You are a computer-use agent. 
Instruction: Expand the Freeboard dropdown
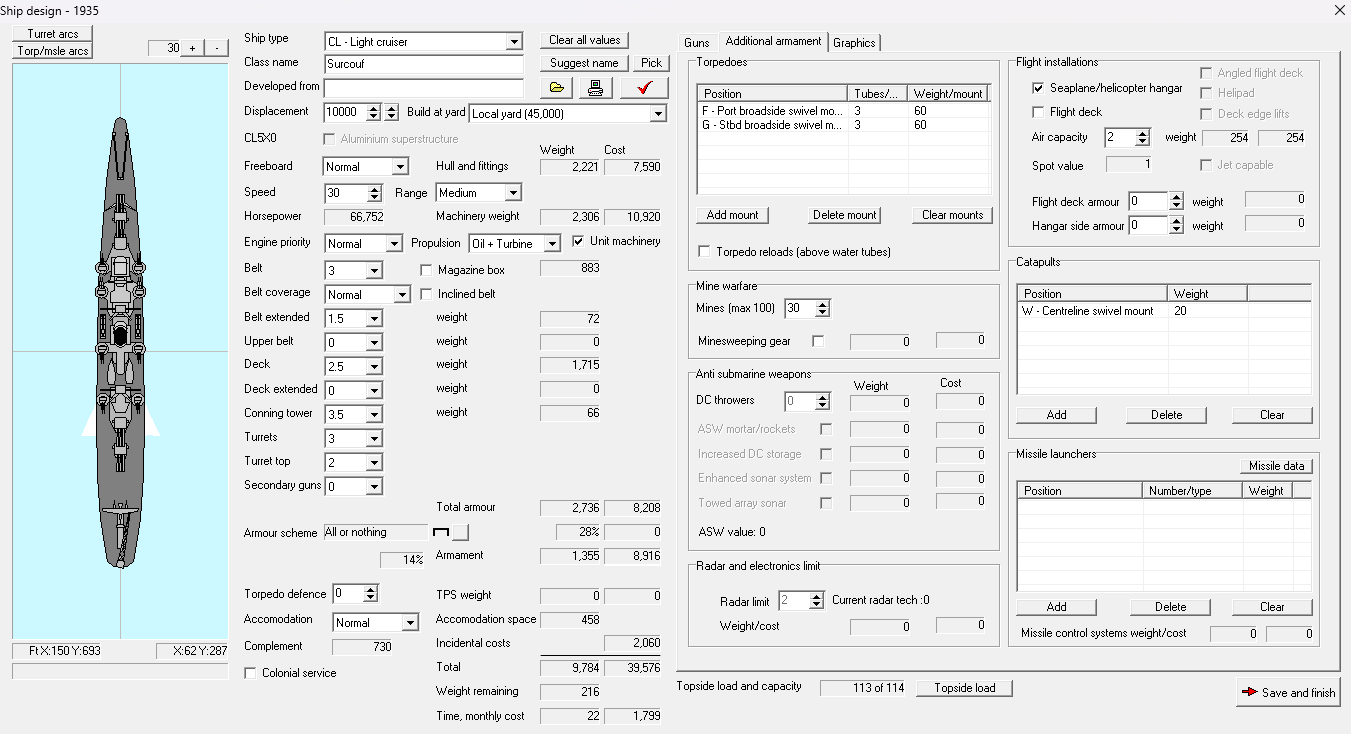coord(400,167)
